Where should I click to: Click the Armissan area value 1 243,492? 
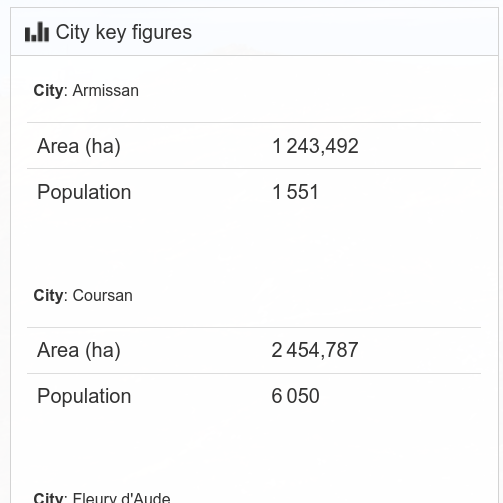pyautogui.click(x=315, y=146)
